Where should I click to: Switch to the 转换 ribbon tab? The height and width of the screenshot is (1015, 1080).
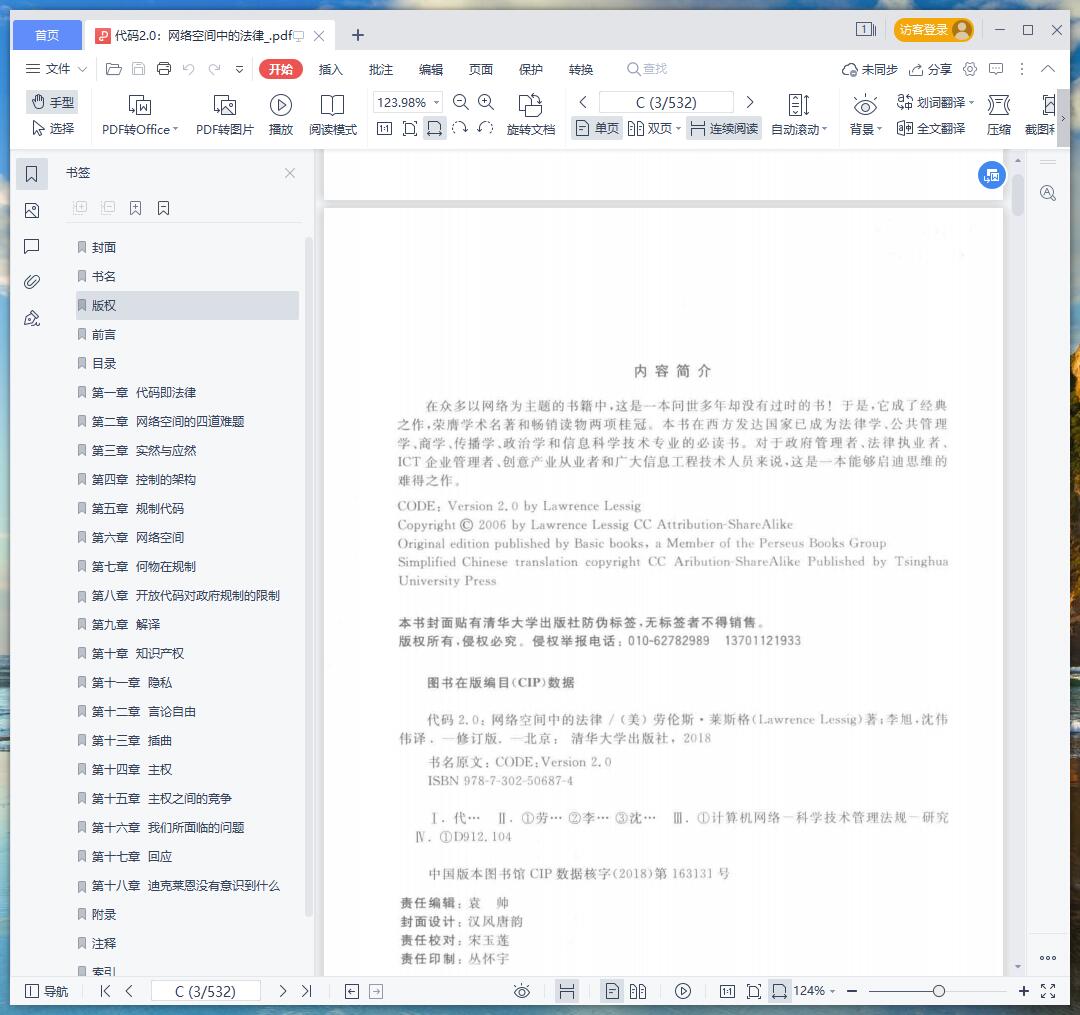point(581,70)
